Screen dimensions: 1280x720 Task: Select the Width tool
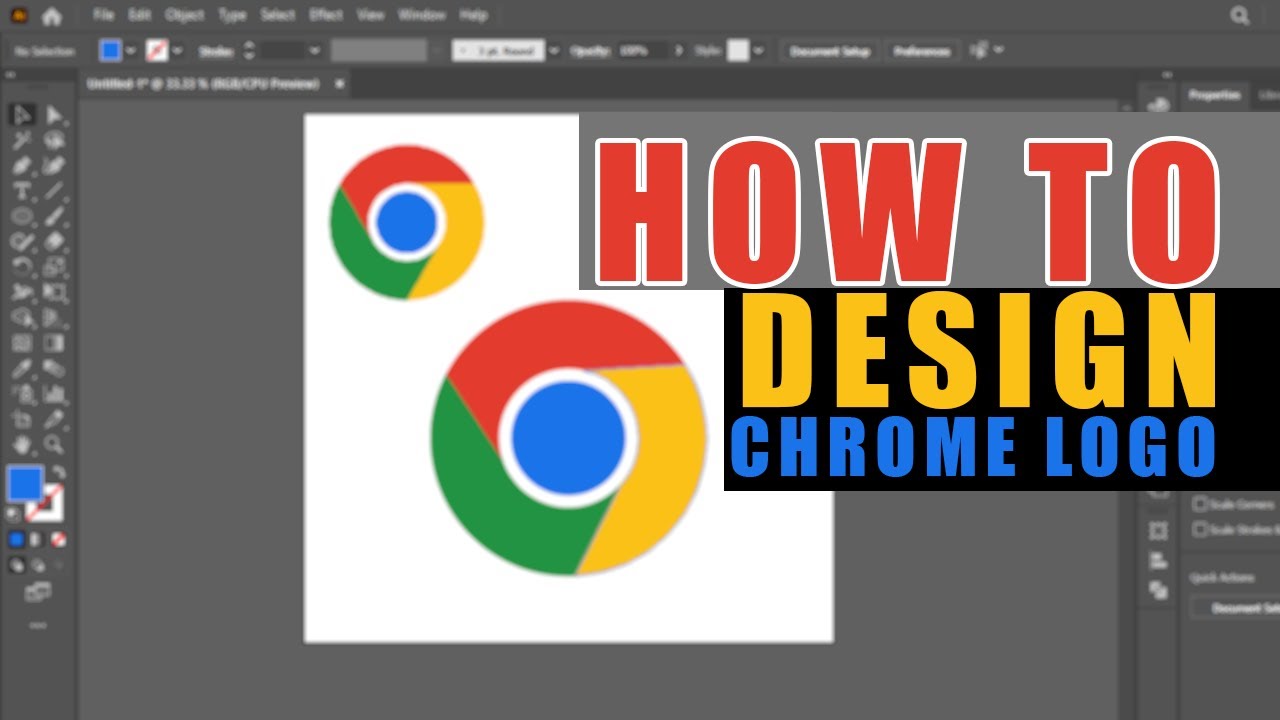[x=22, y=293]
